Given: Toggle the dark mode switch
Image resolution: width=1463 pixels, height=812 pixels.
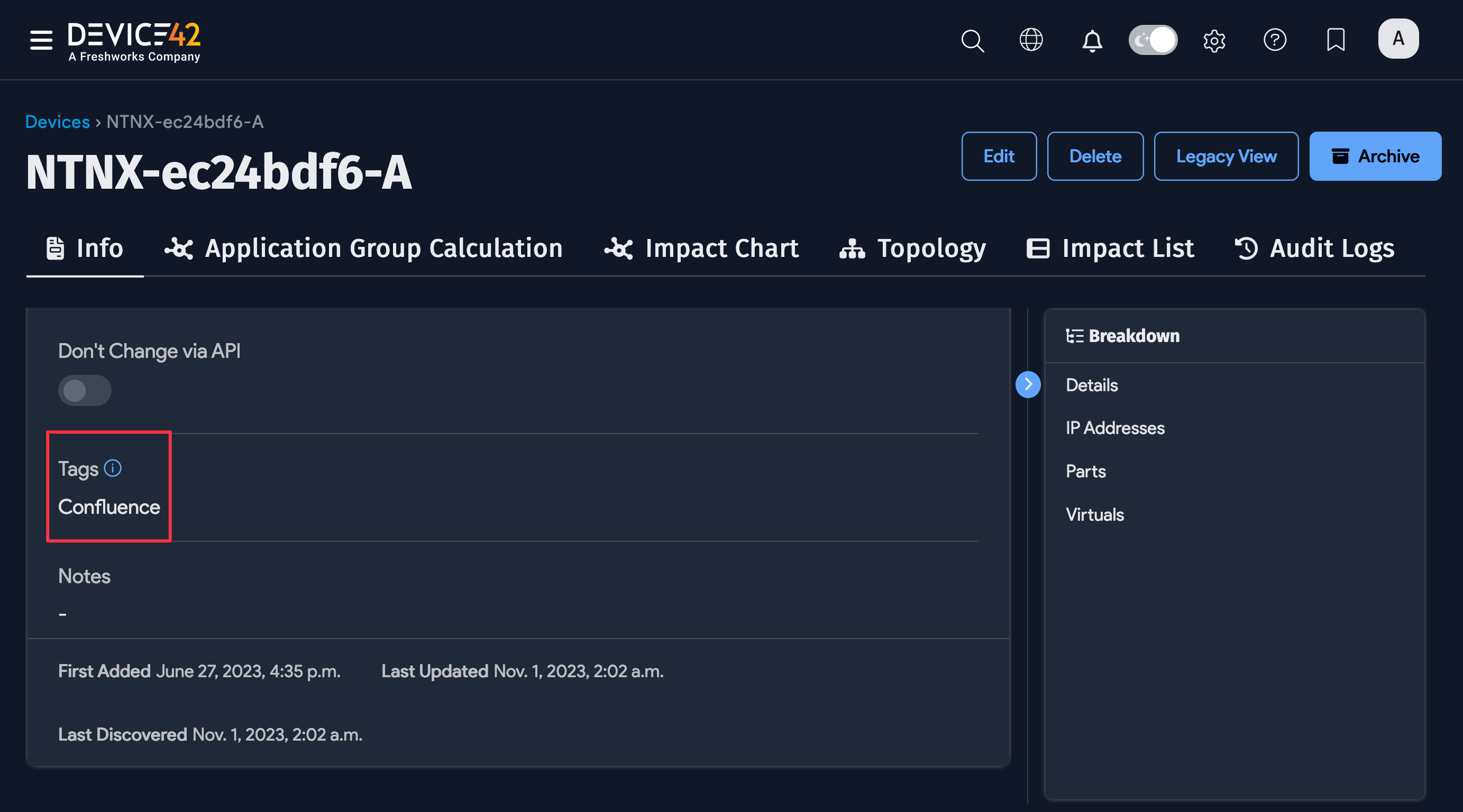Looking at the screenshot, I should point(1153,40).
